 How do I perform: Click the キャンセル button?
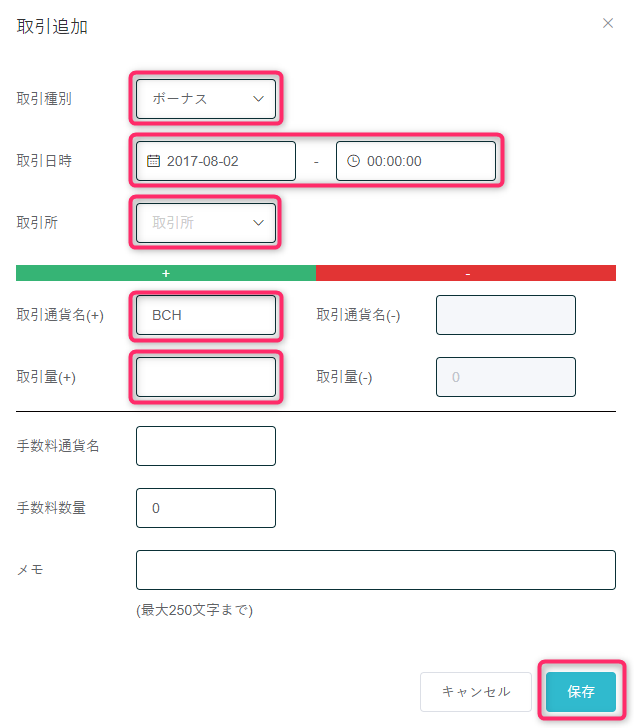(x=476, y=692)
